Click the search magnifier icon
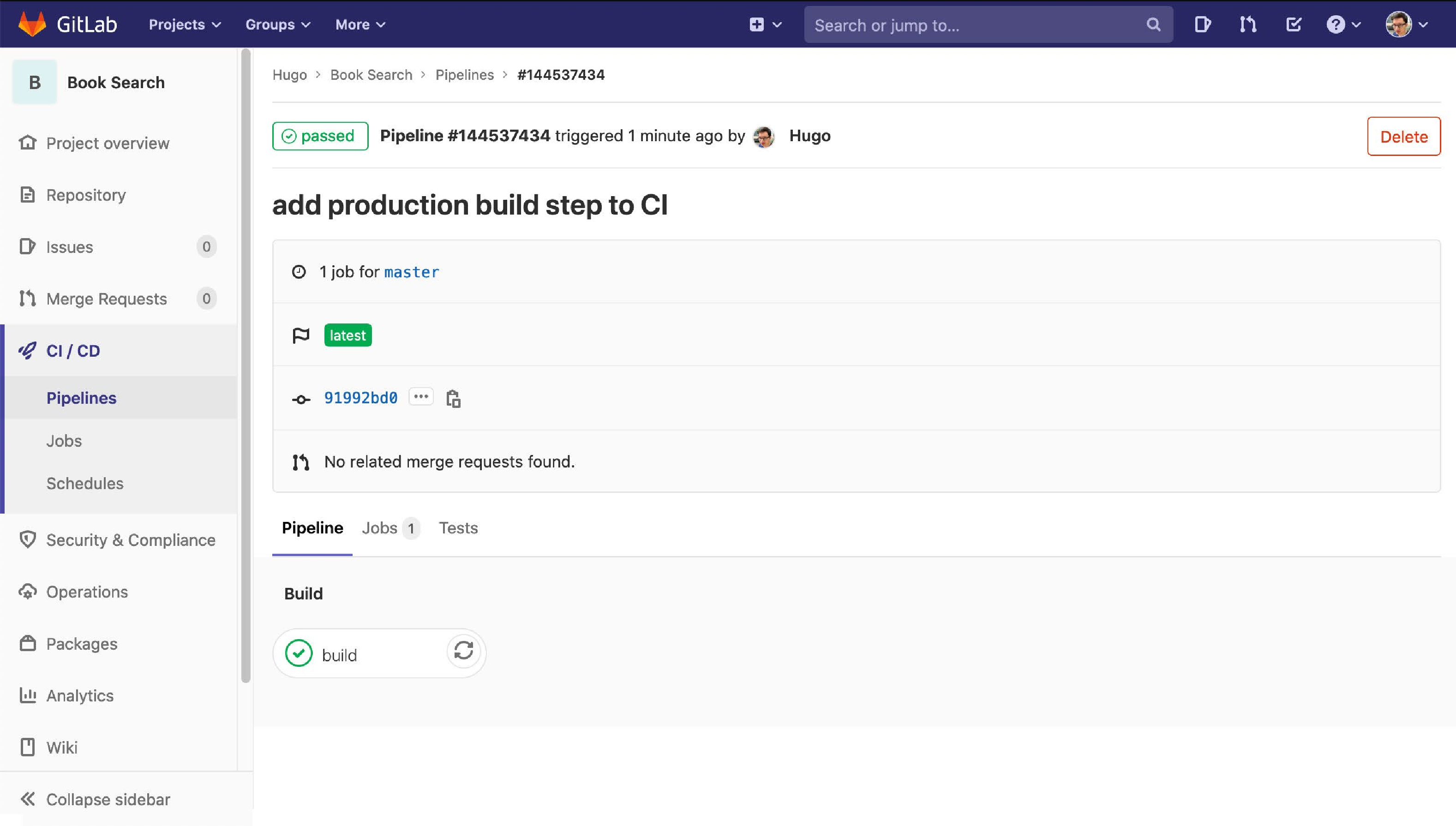Viewport: 1456px width, 826px height. pyautogui.click(x=1153, y=24)
